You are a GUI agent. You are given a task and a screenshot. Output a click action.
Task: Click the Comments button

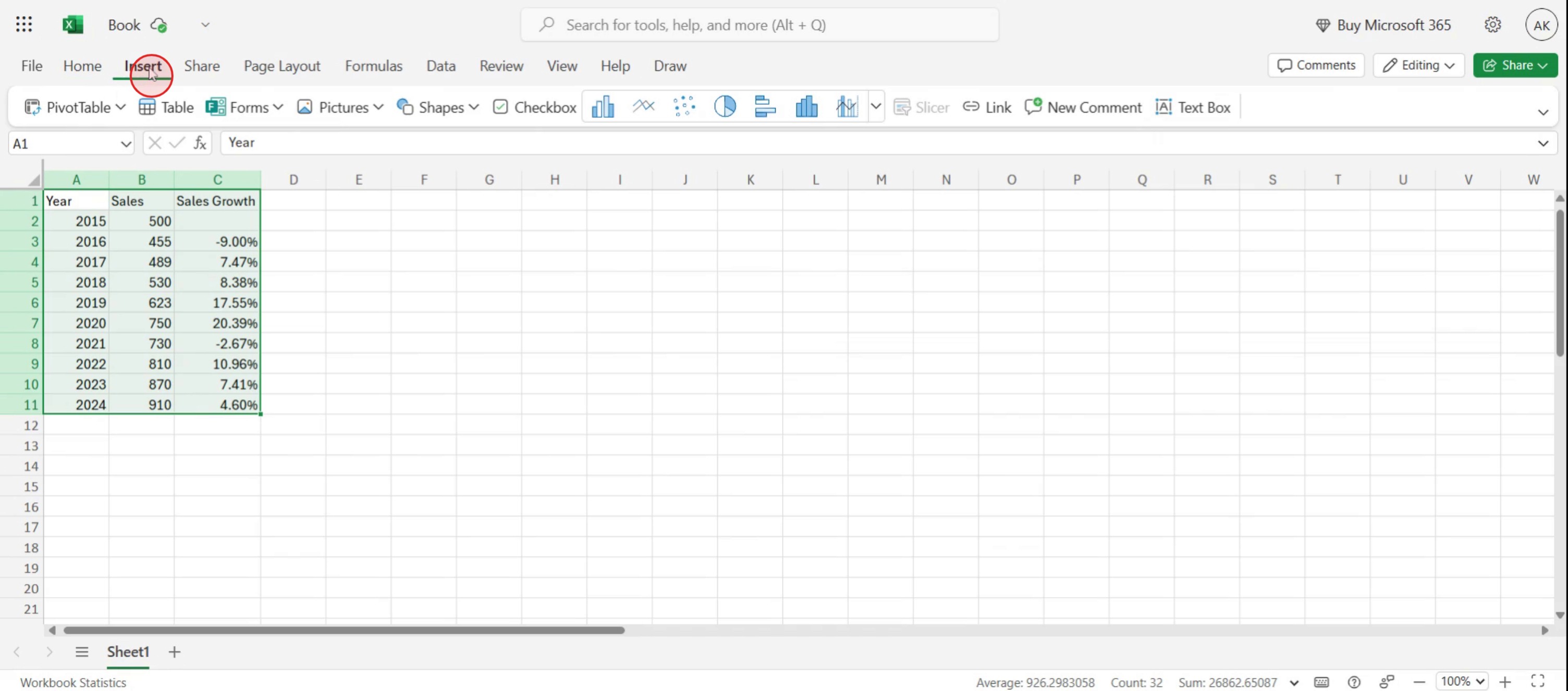coord(1316,65)
